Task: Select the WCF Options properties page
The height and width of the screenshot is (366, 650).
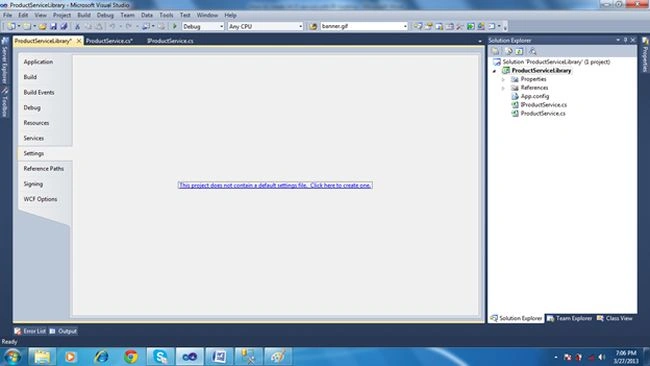Action: click(x=45, y=199)
